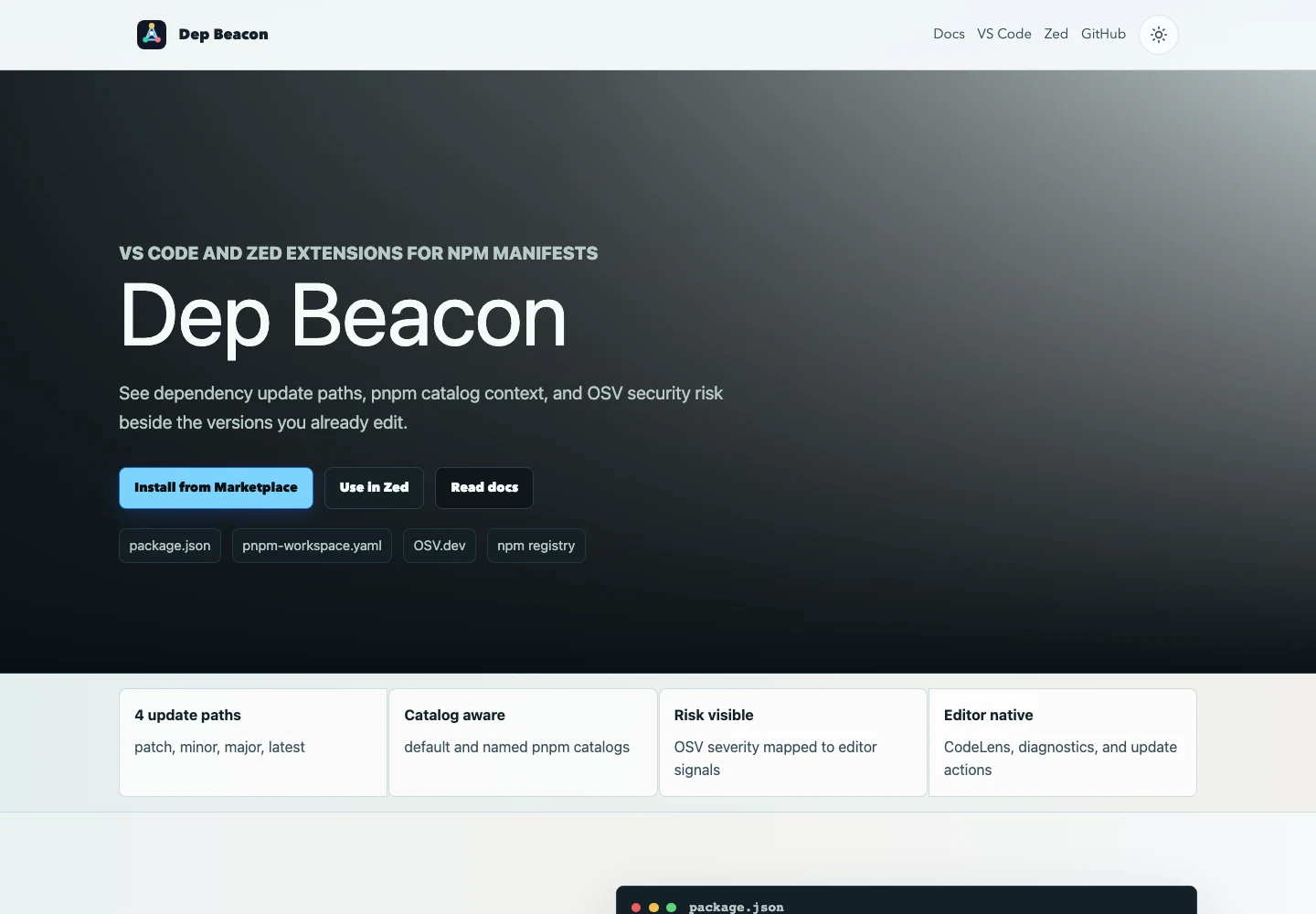Click the '4 update paths' card heading
The width and height of the screenshot is (1316, 914).
(187, 715)
